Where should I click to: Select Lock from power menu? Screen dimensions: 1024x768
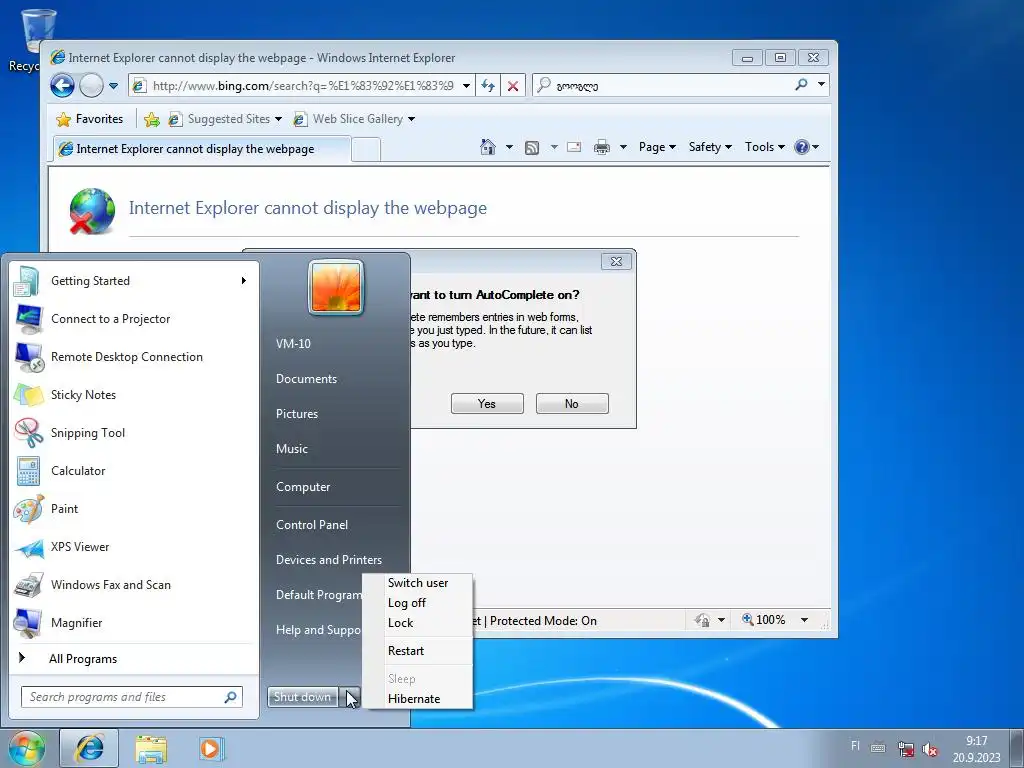coord(418,623)
